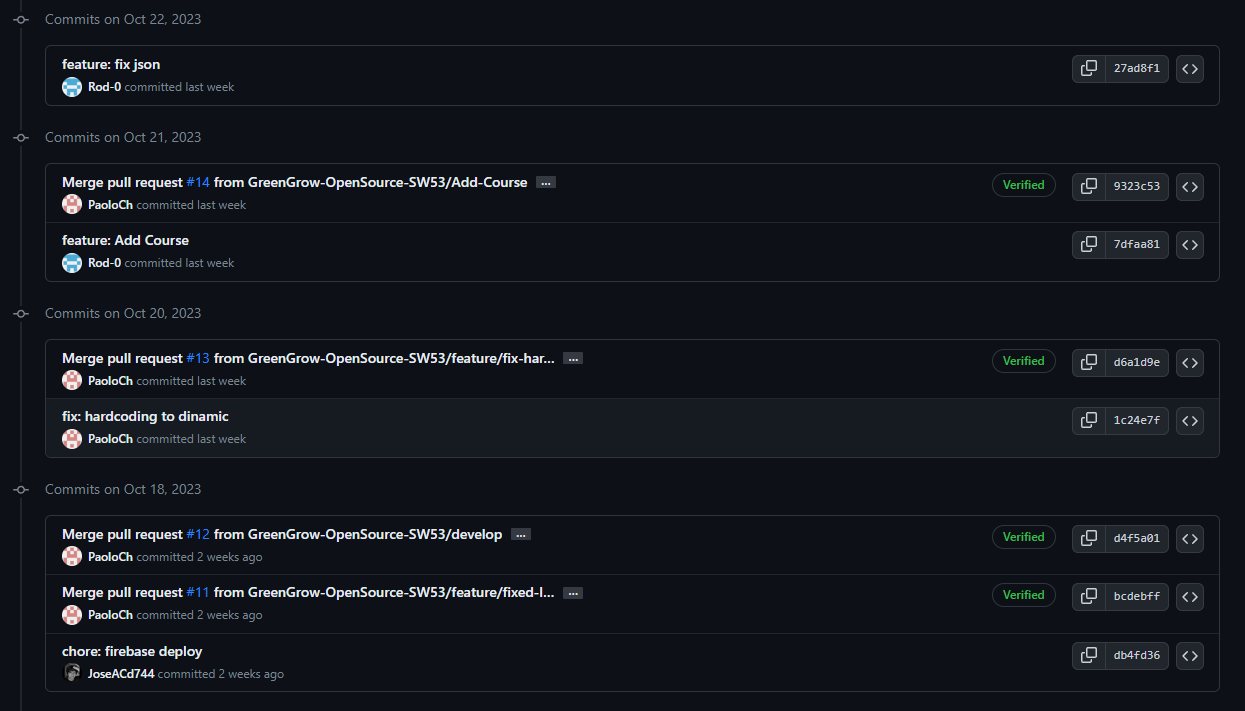Open 'fix: hardcoding to dinamic' commit

(x=145, y=417)
